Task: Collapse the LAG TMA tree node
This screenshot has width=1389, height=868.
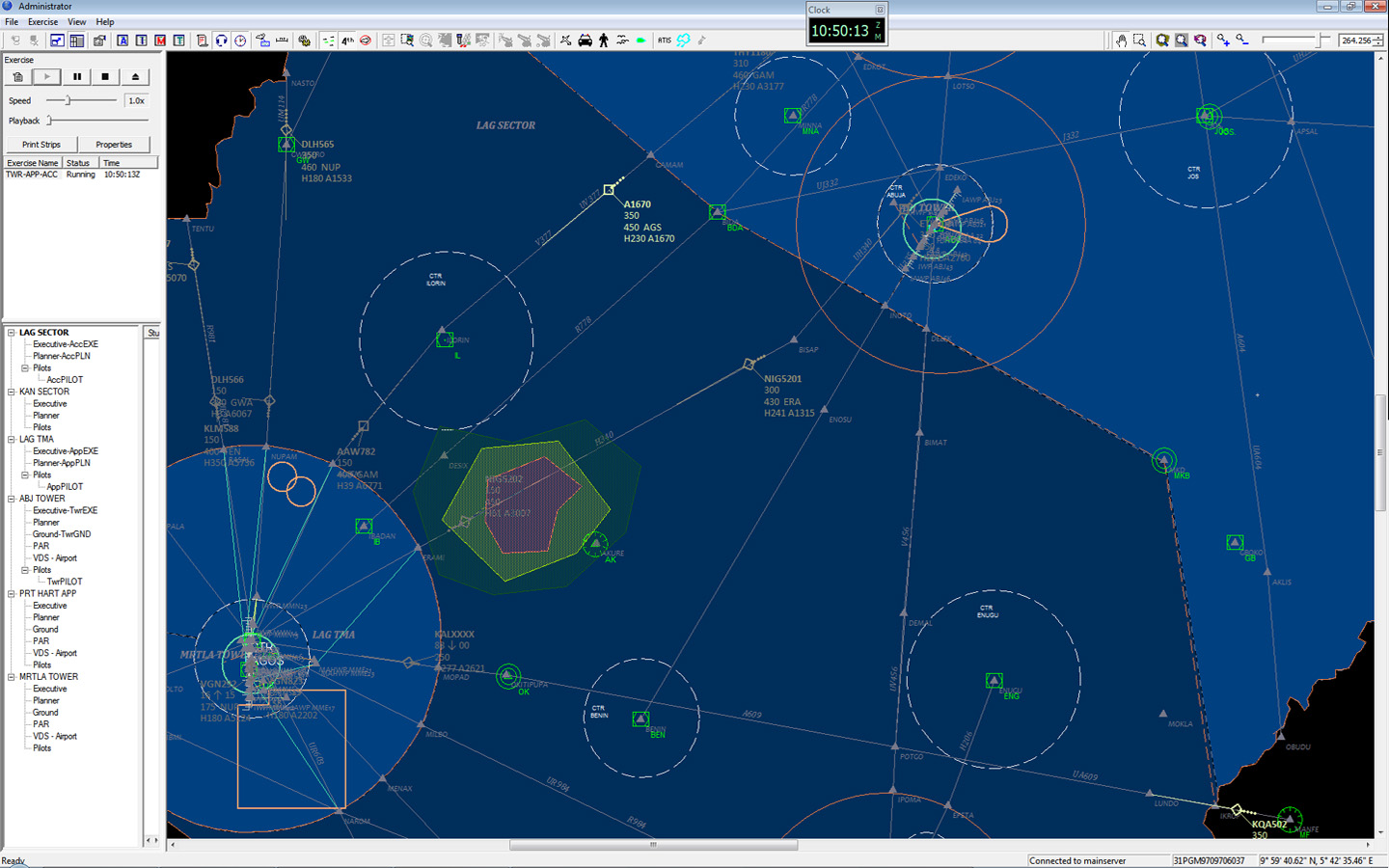Action: point(12,440)
